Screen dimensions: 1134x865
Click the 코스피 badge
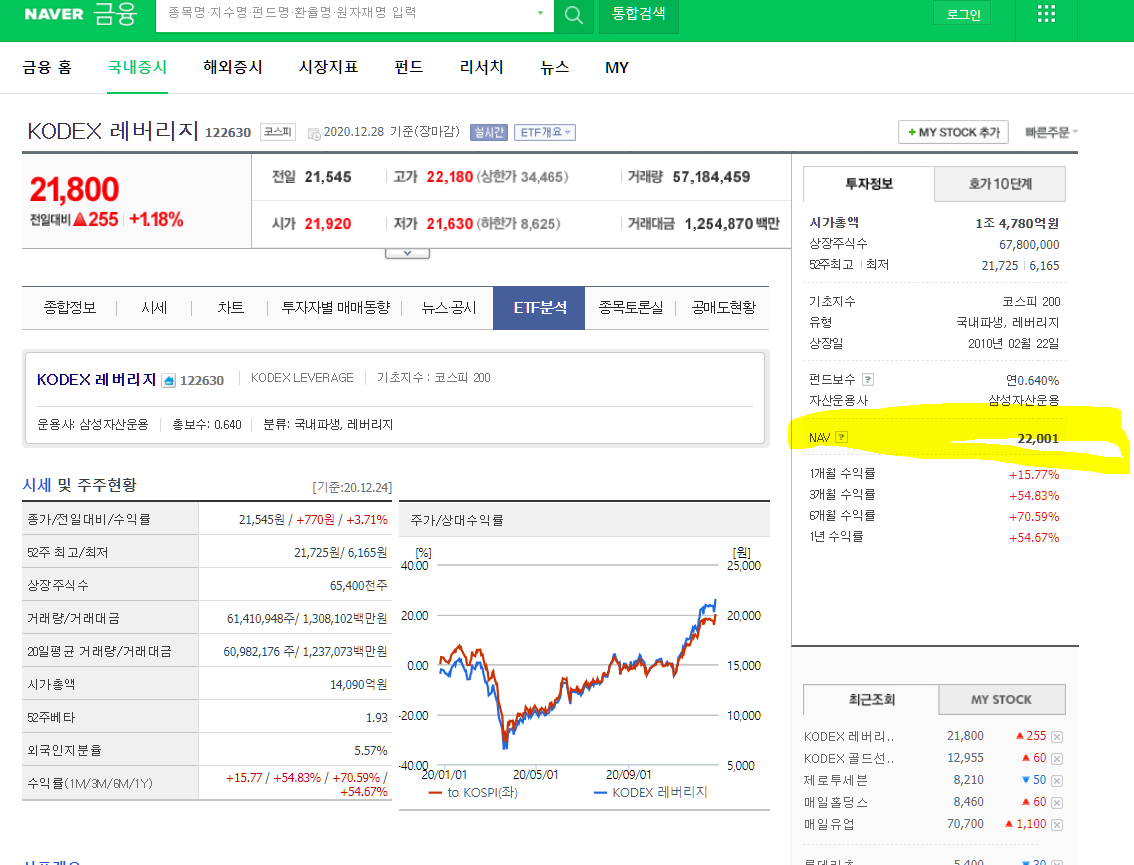(x=278, y=132)
